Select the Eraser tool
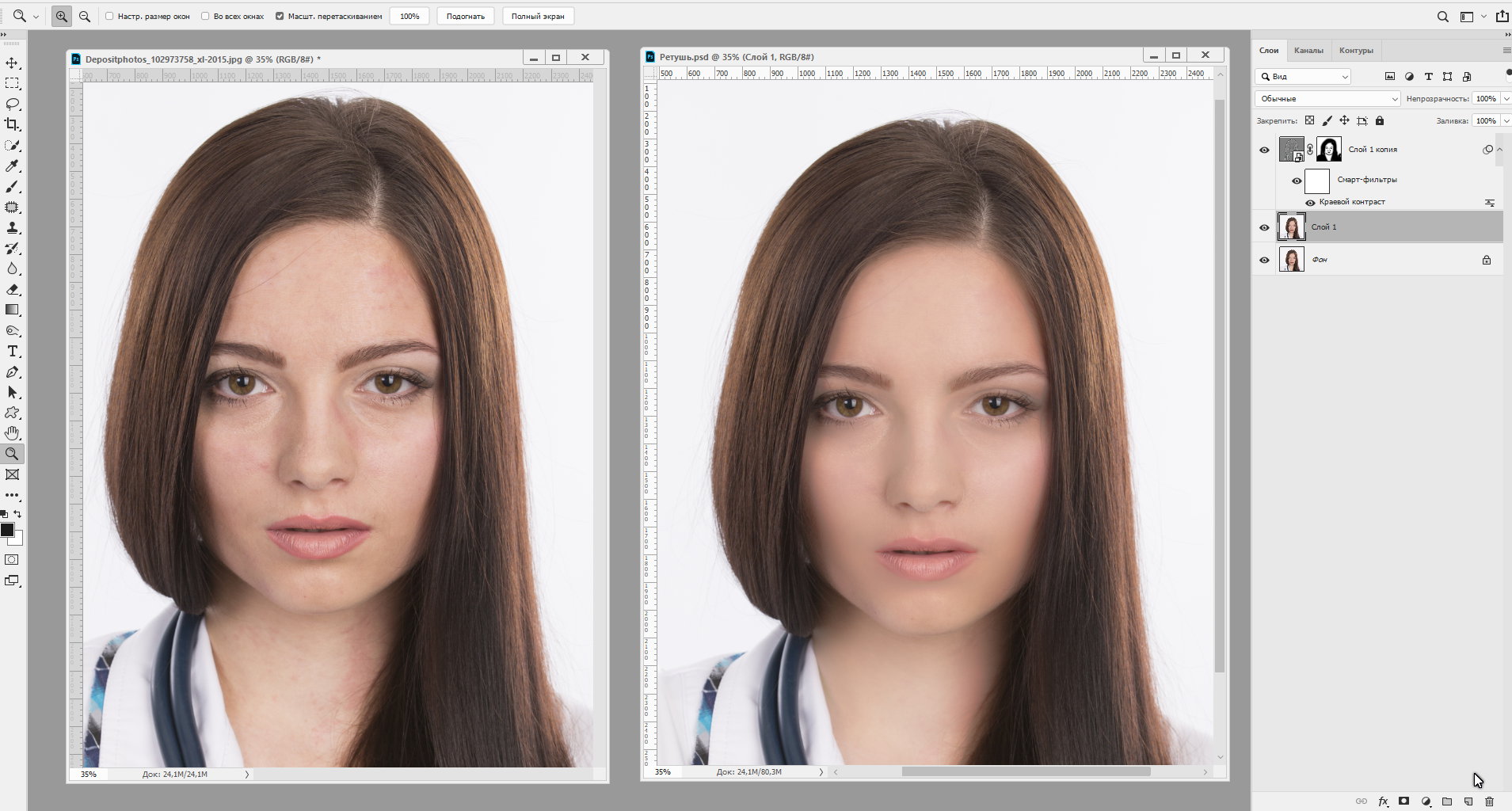Screen dimensions: 1512x811 tap(12, 290)
